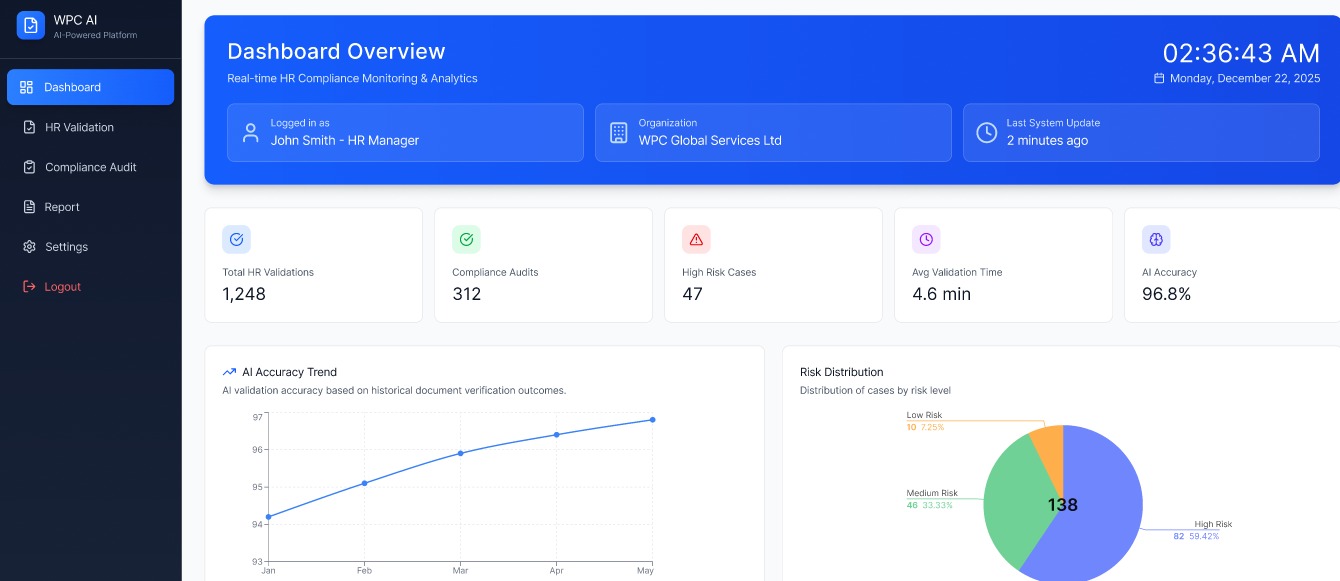Click the Organization building icon
The image size is (1340, 581).
(x=618, y=132)
